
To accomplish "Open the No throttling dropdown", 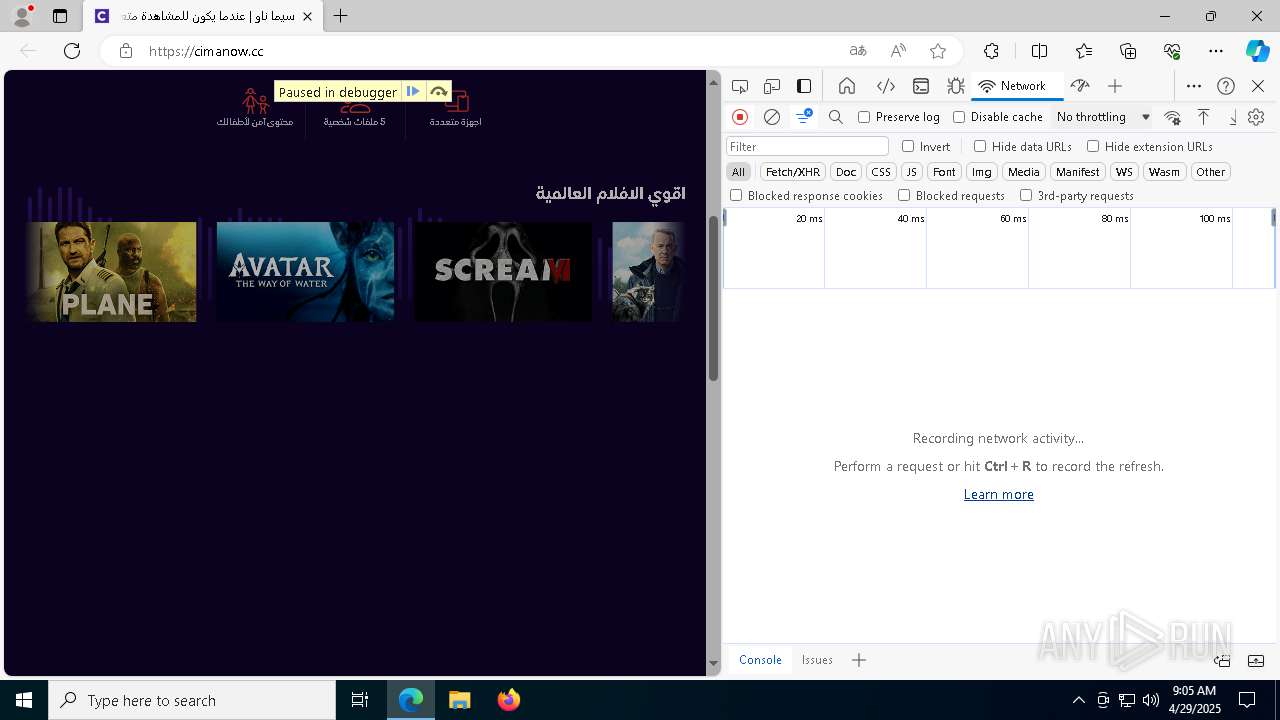I will click(x=1103, y=117).
